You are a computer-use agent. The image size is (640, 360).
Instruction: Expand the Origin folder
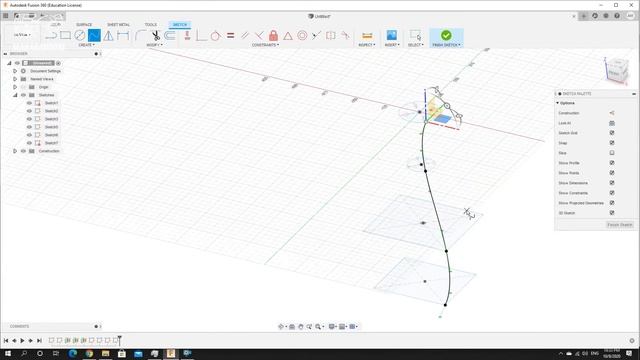click(15, 87)
